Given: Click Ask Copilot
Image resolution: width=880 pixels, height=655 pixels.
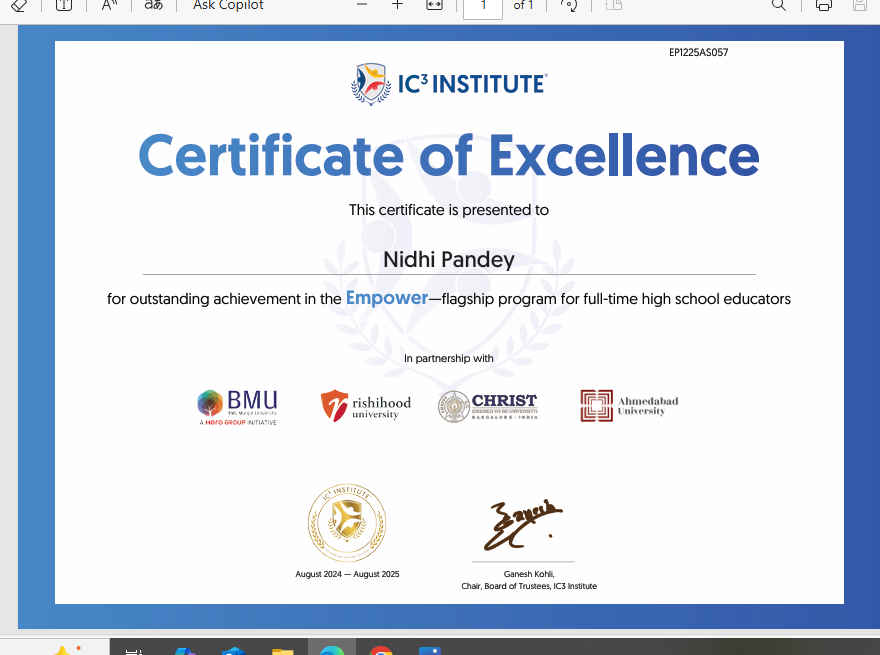Looking at the screenshot, I should [228, 5].
